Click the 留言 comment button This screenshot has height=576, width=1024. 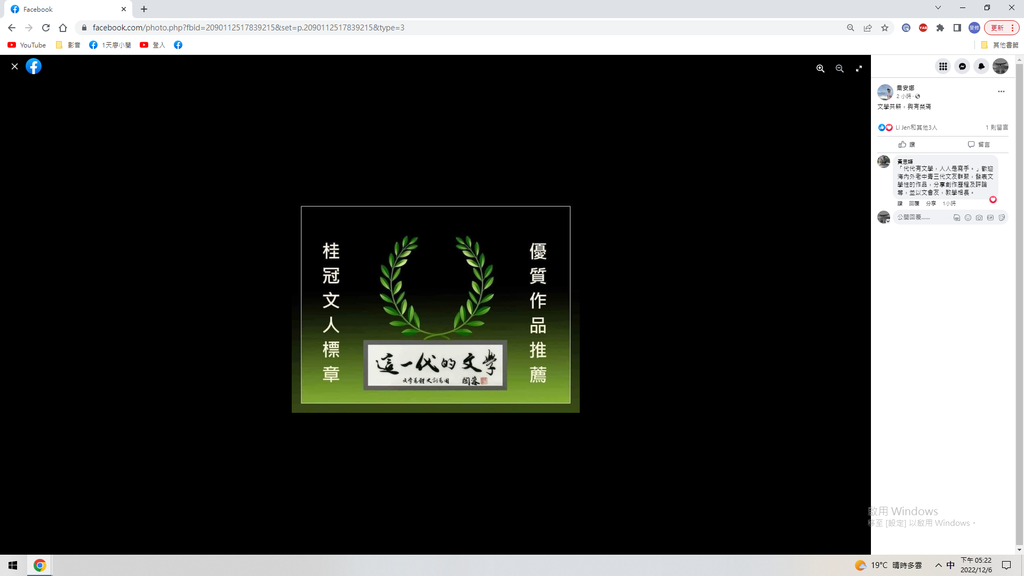pos(978,145)
